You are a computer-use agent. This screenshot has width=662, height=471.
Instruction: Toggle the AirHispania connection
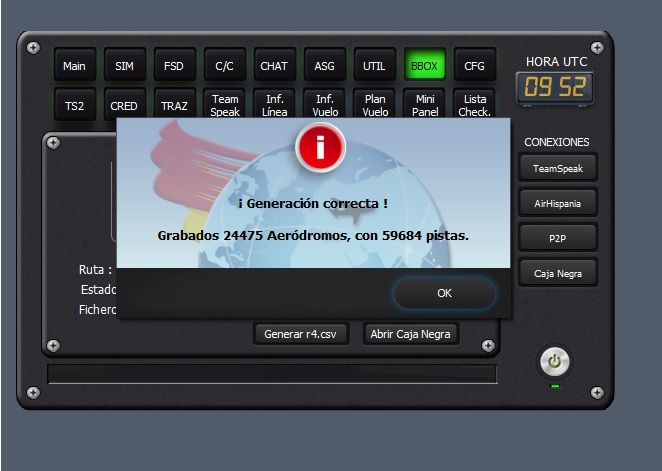pos(557,203)
